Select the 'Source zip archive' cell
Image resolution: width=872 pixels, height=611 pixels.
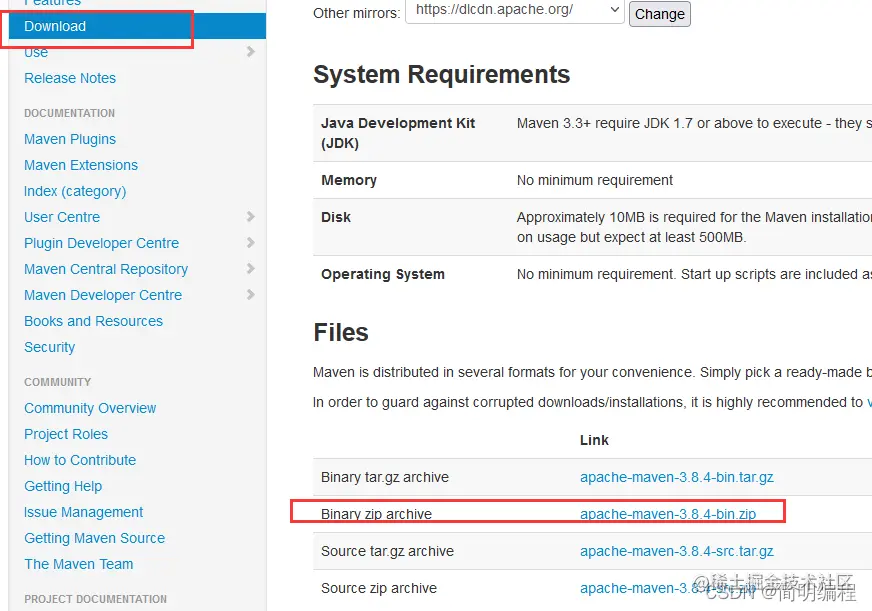click(x=379, y=588)
